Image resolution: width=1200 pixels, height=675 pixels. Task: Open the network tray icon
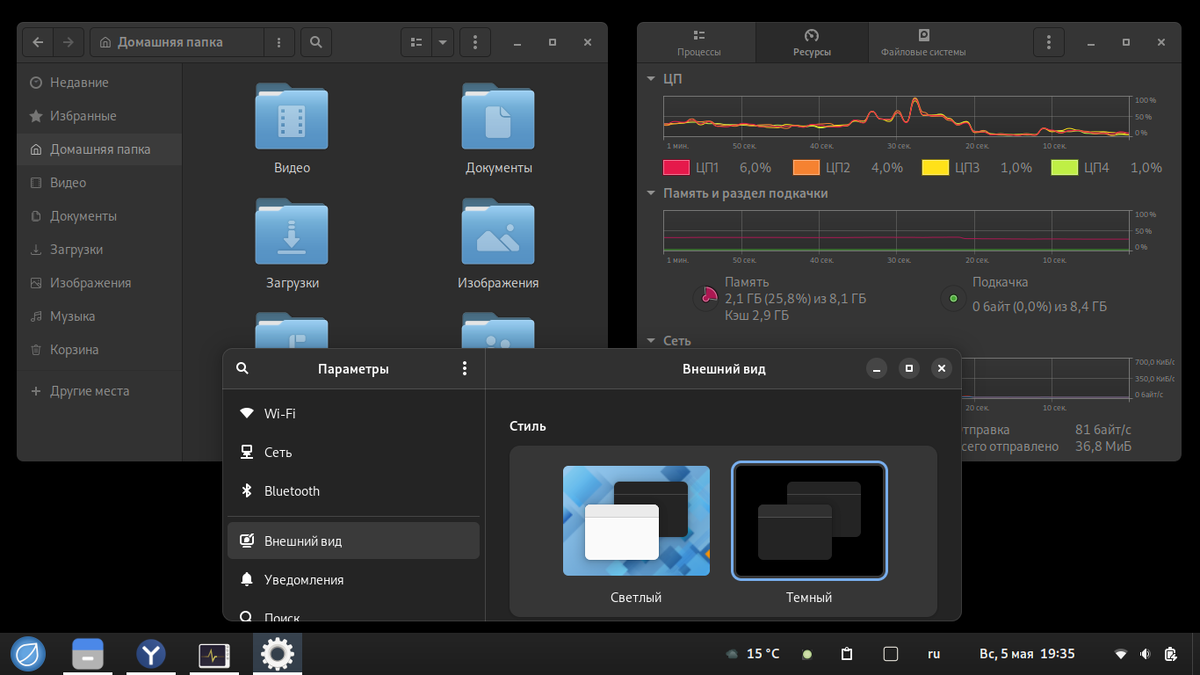point(1121,654)
